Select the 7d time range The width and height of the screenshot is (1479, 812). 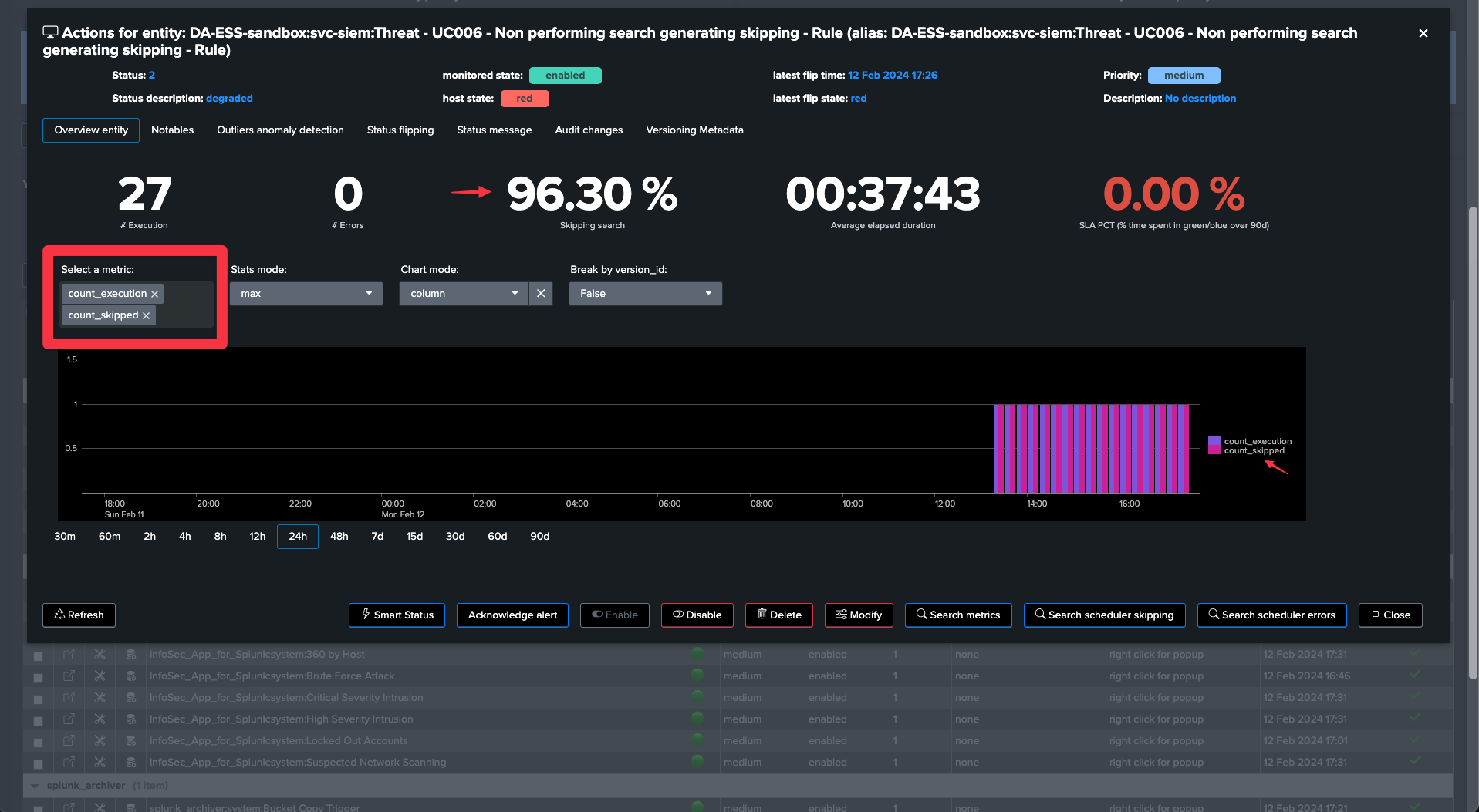tap(377, 536)
